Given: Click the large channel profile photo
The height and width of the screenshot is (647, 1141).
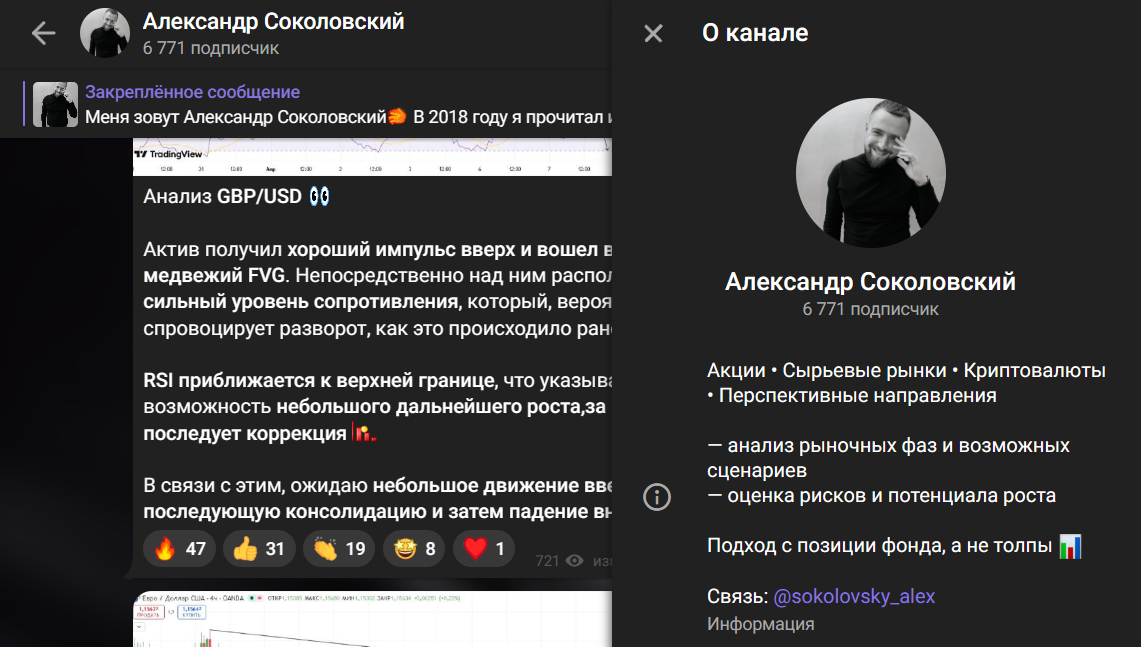Looking at the screenshot, I should 870,172.
